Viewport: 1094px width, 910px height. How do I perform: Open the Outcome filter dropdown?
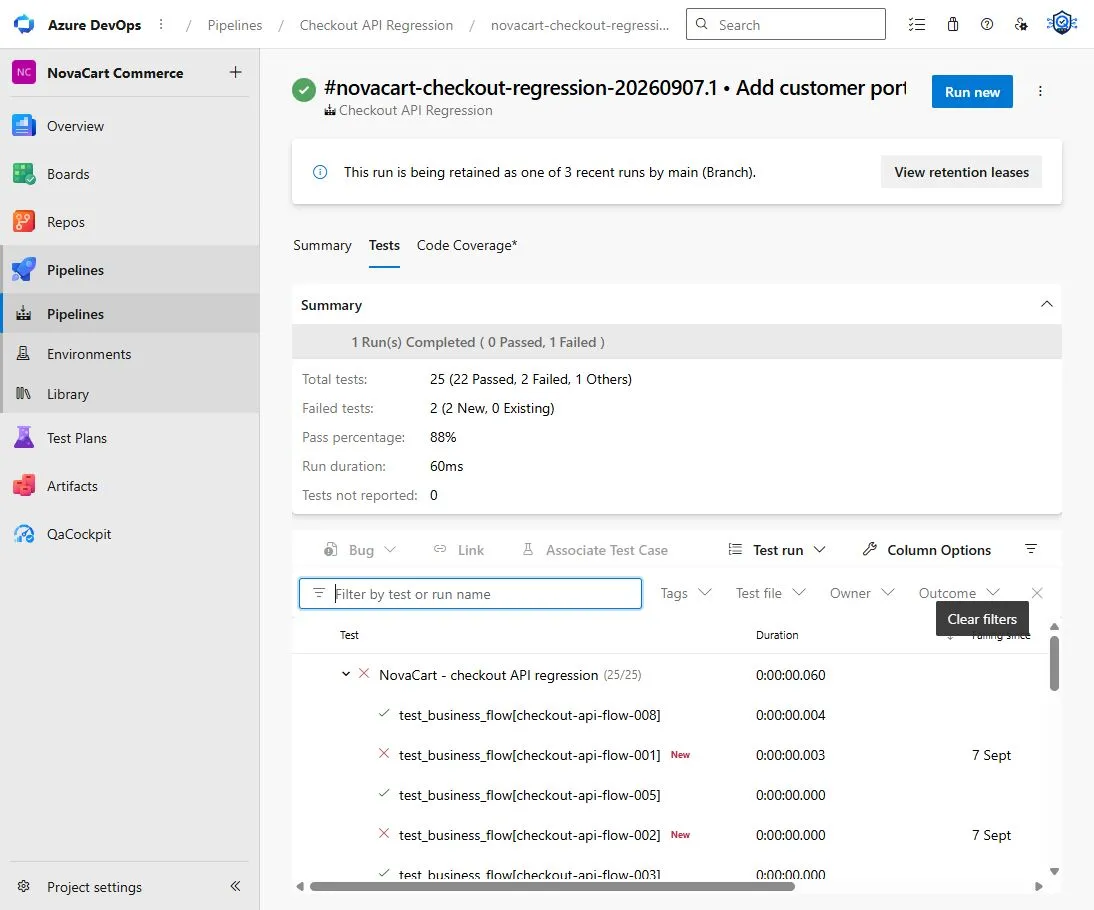[x=959, y=593]
